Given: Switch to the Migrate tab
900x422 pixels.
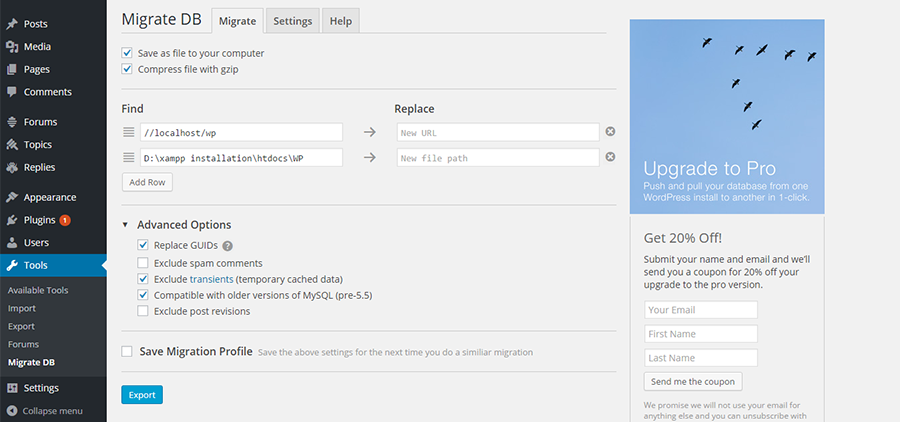Looking at the screenshot, I should click(238, 21).
